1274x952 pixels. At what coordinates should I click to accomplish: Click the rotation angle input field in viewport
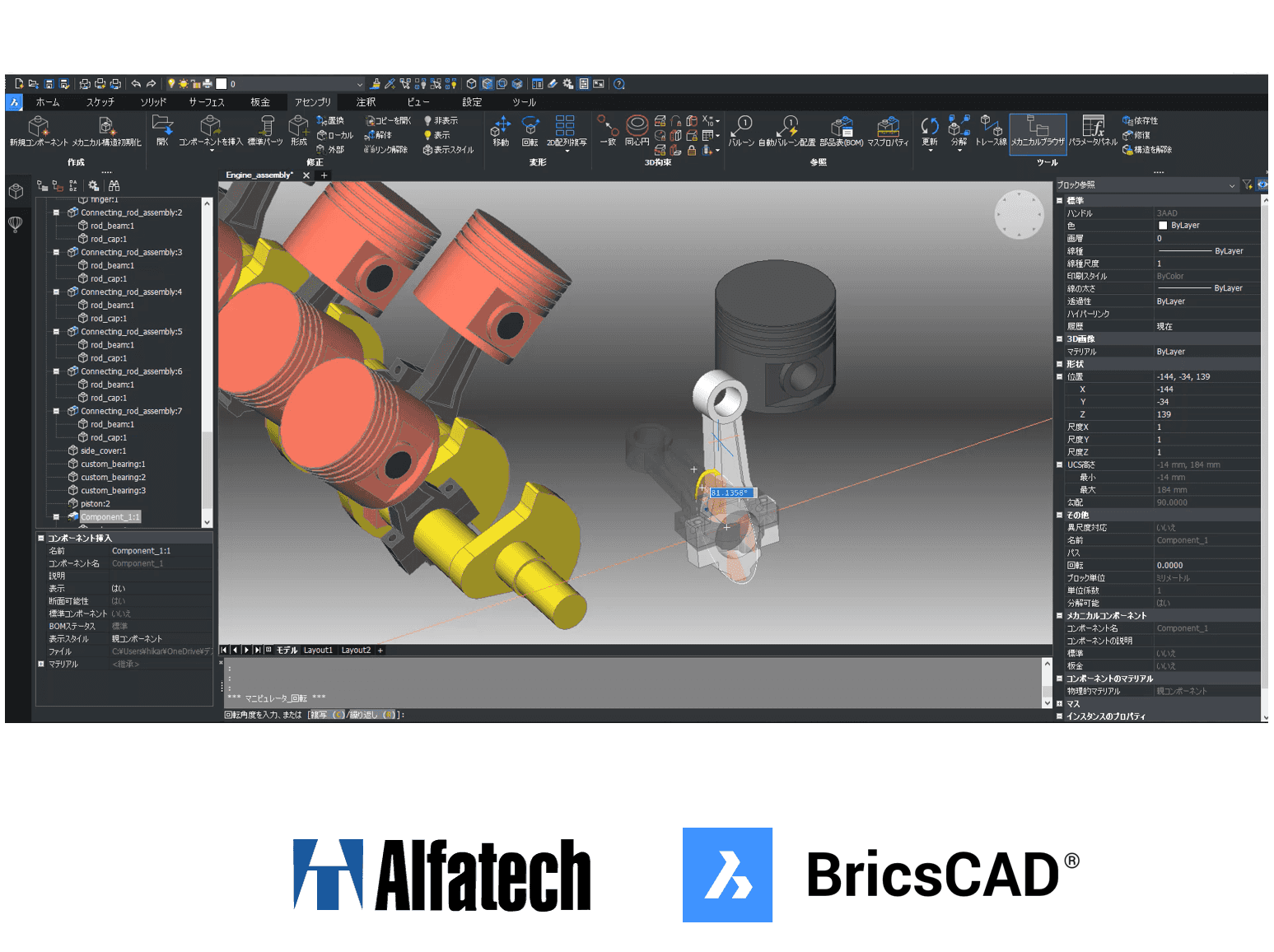pos(731,492)
